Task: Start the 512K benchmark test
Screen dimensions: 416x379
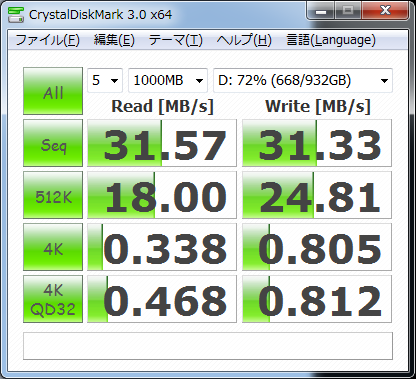Action: pyautogui.click(x=53, y=195)
